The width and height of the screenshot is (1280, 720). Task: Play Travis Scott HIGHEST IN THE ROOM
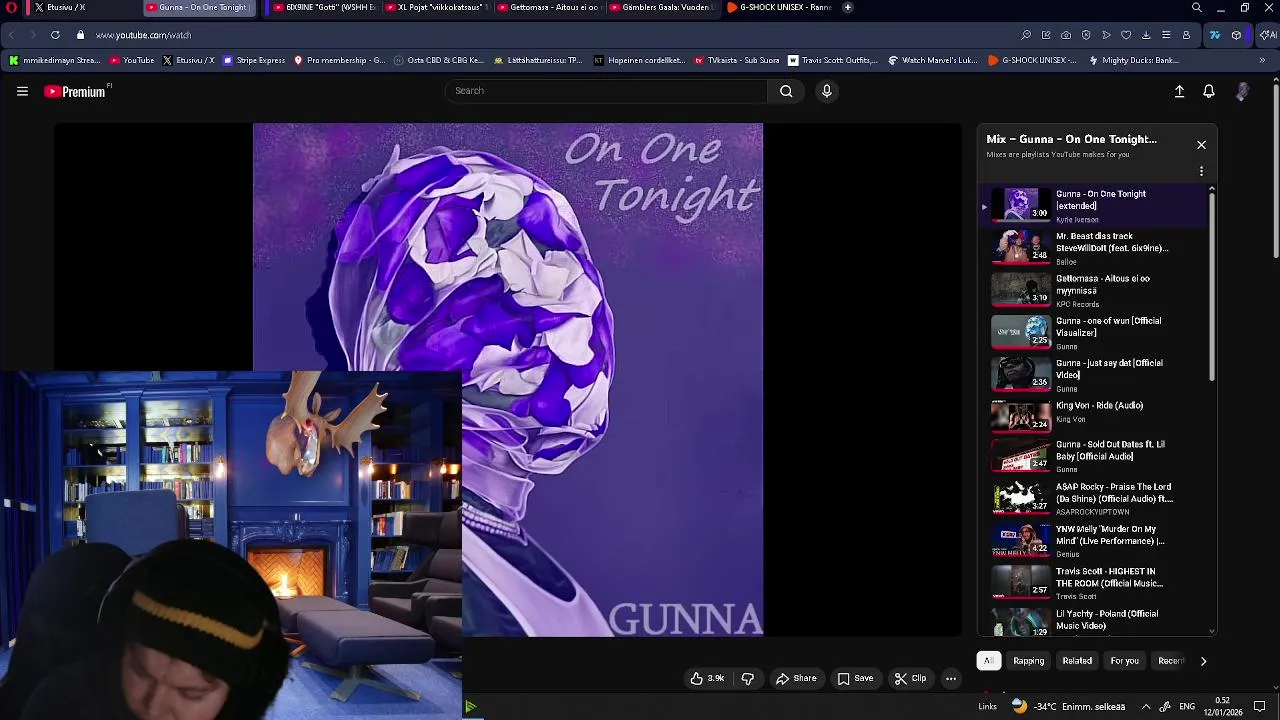coord(1094,583)
